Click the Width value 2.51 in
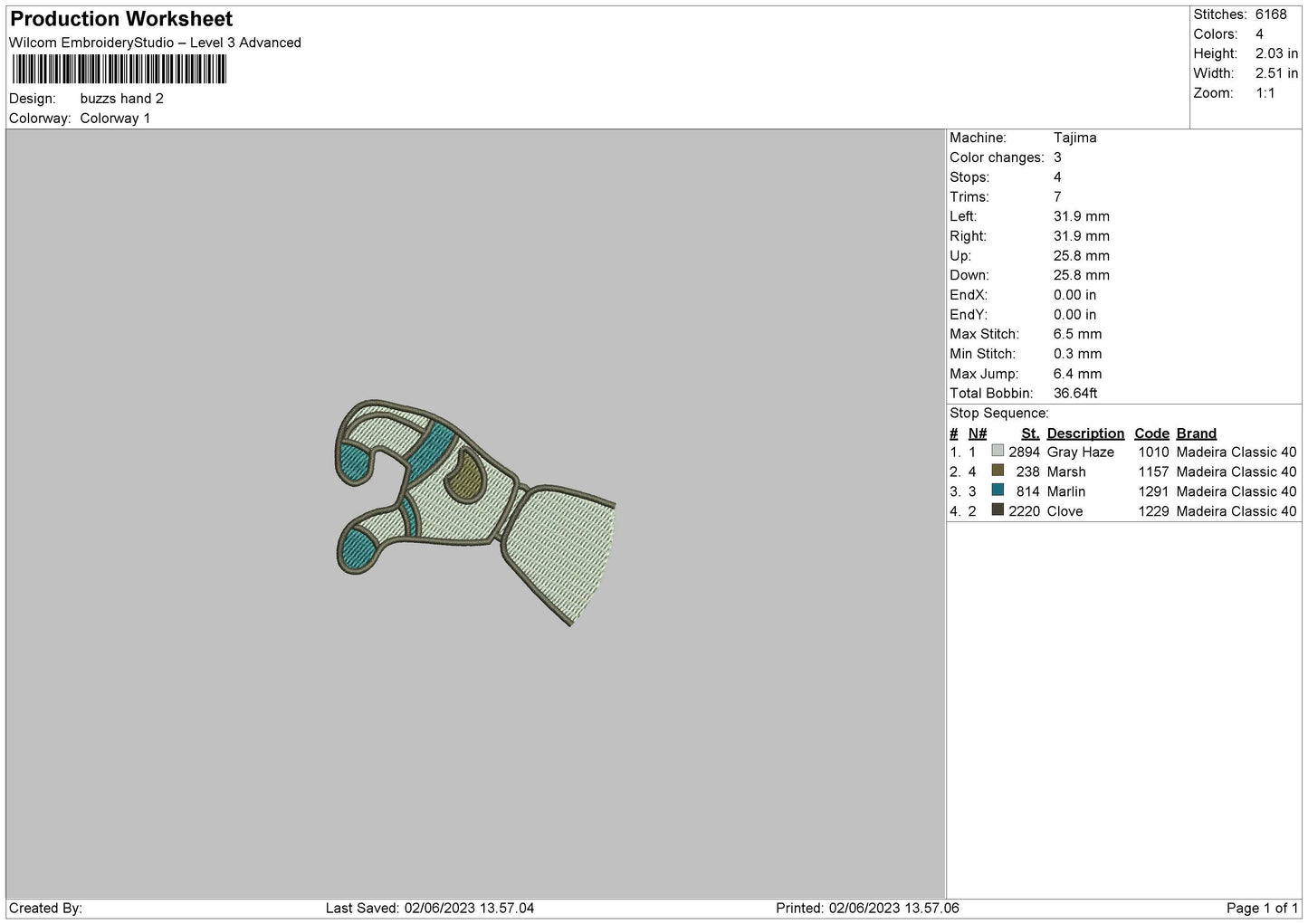Viewport: 1308px width, 924px height. [1276, 73]
